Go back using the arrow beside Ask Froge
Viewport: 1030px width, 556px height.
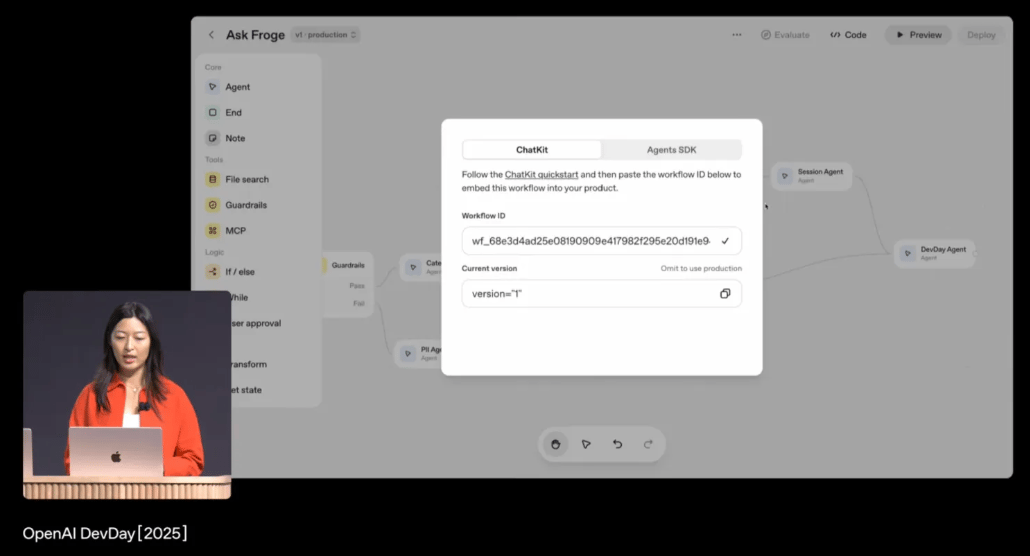[x=211, y=35]
